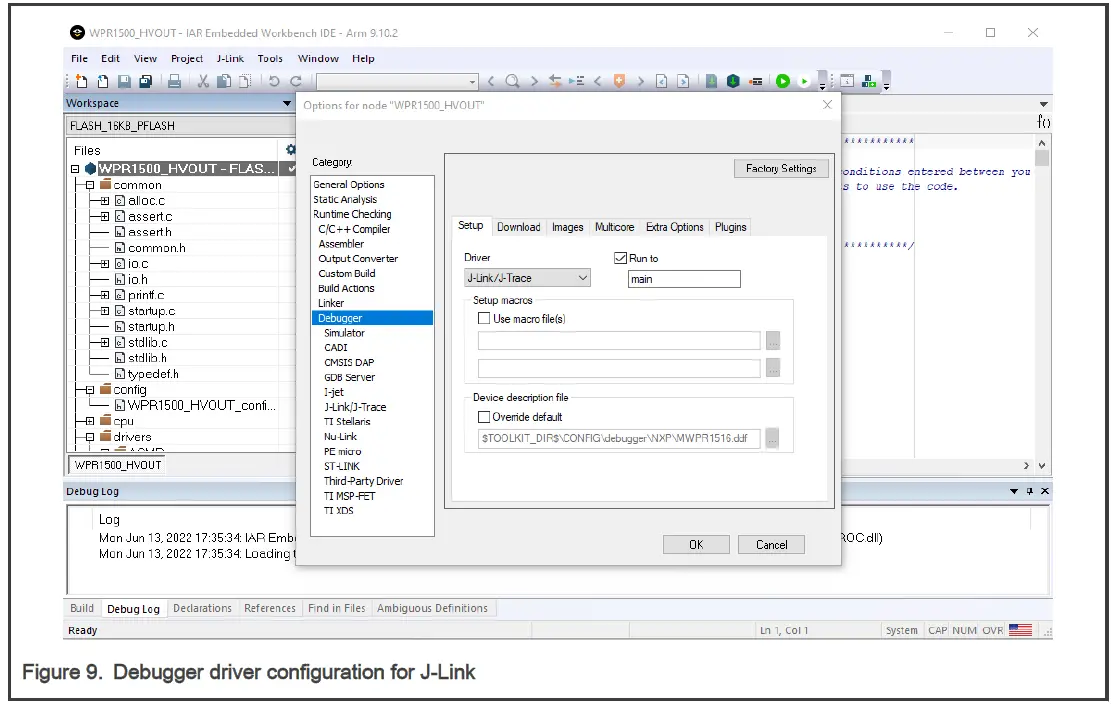The height and width of the screenshot is (709, 1111).
Task: Open the Driver dropdown showing J-Link/J-Trace
Action: [527, 279]
